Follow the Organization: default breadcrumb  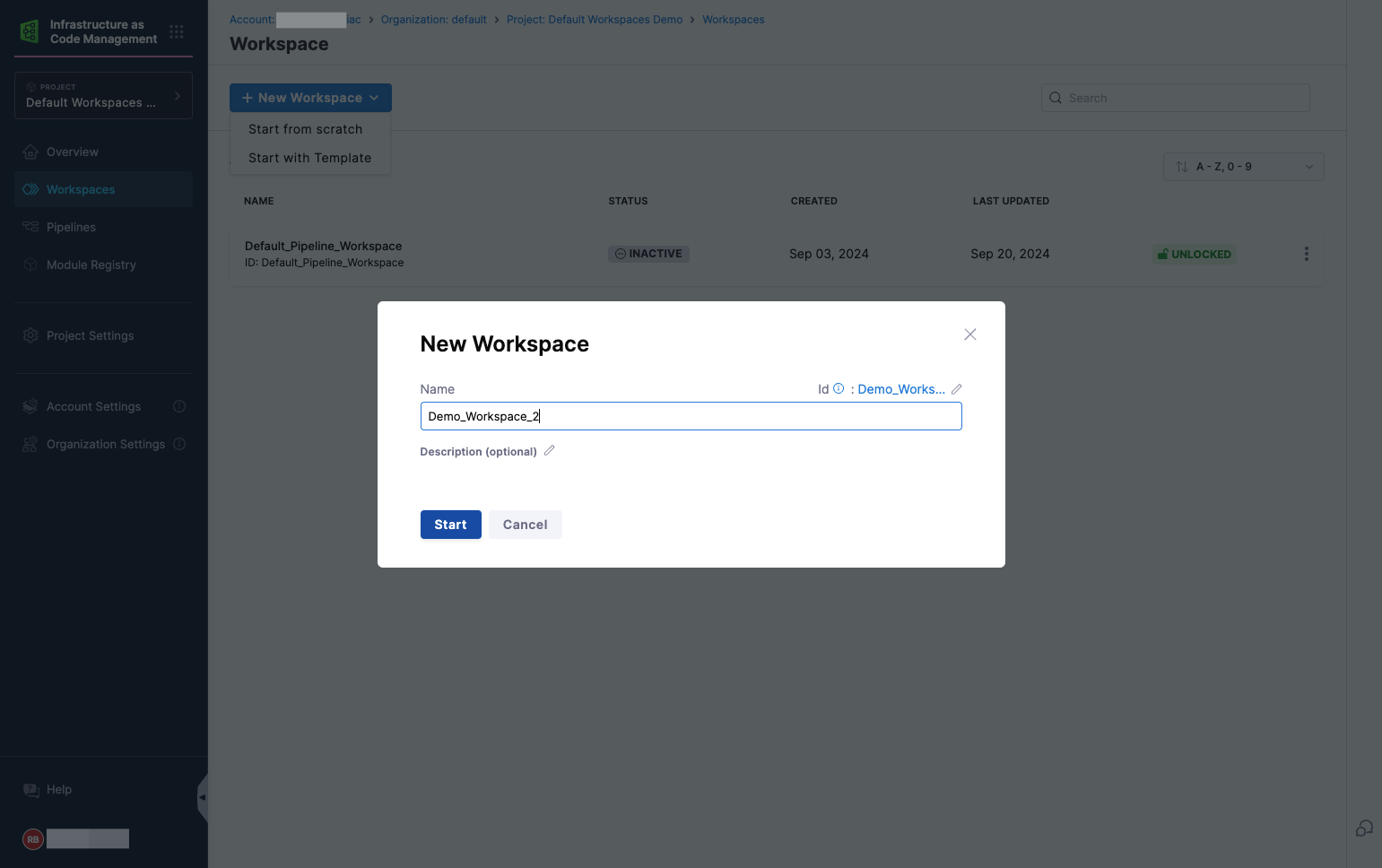pyautogui.click(x=433, y=20)
